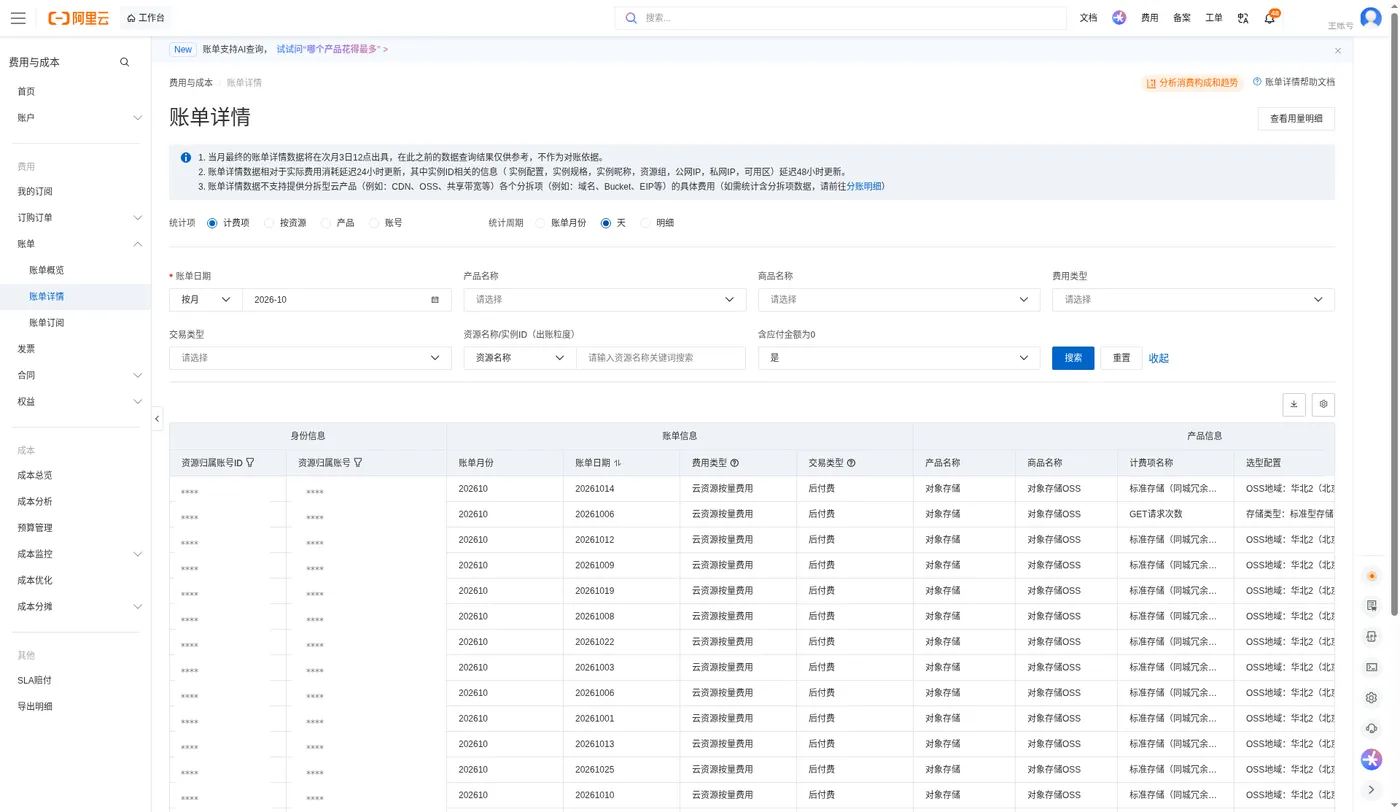Open the 交易类型 filter dropdown
The width and height of the screenshot is (1400, 812).
(310, 358)
